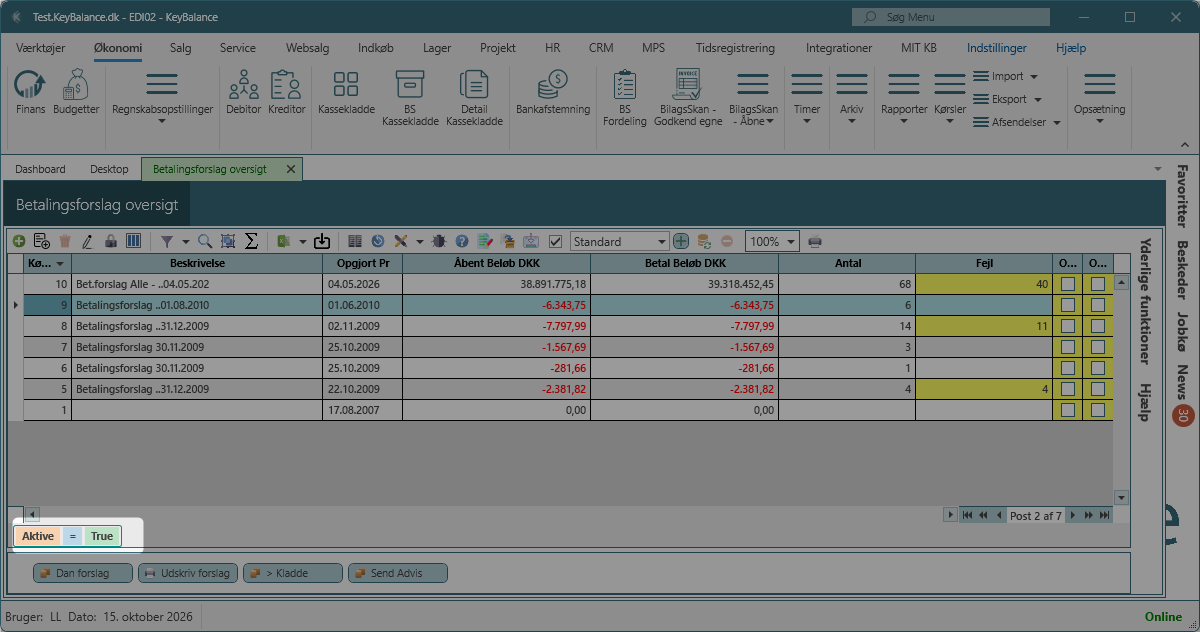1200x632 pixels.
Task: Click the bug icon in grid toolbar
Action: 439,241
